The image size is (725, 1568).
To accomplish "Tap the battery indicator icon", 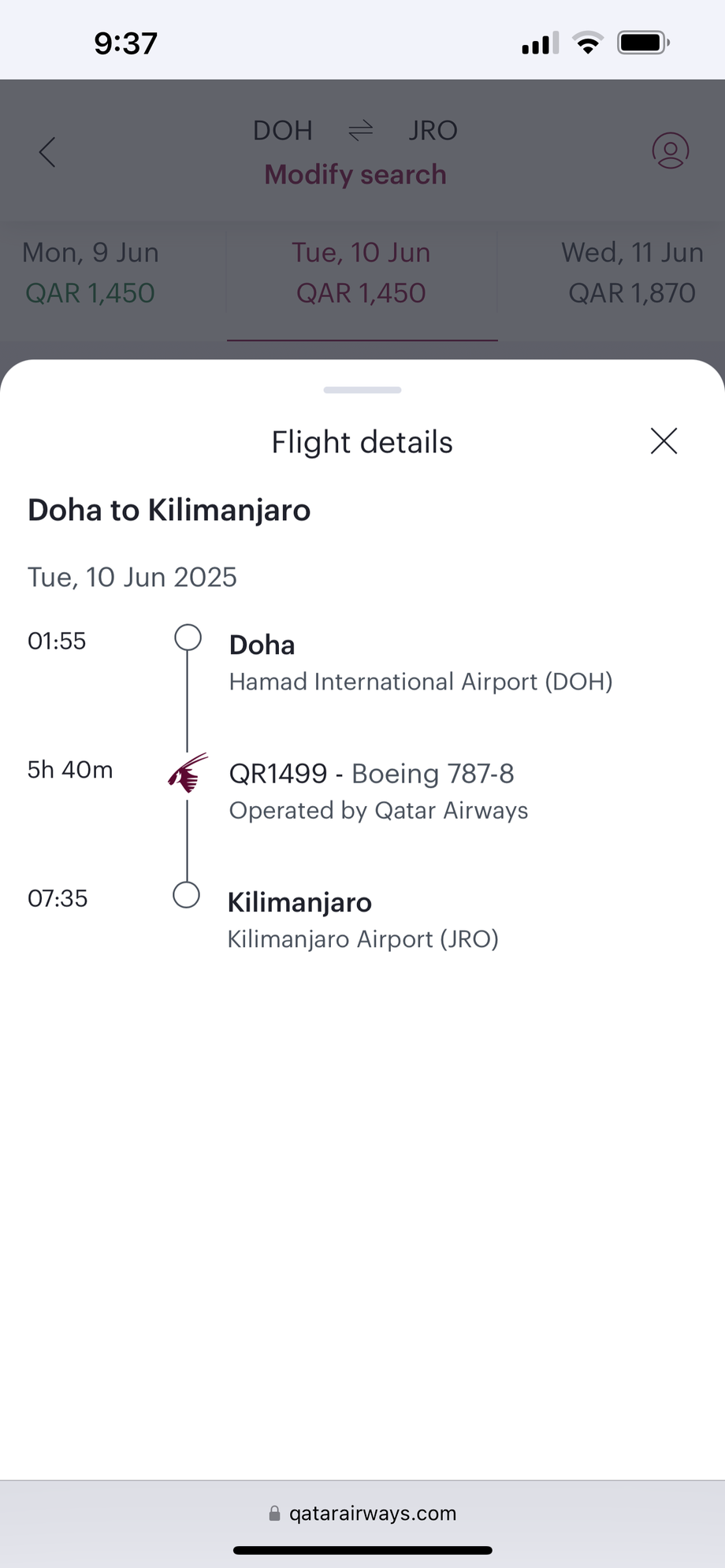I will pyautogui.click(x=643, y=43).
